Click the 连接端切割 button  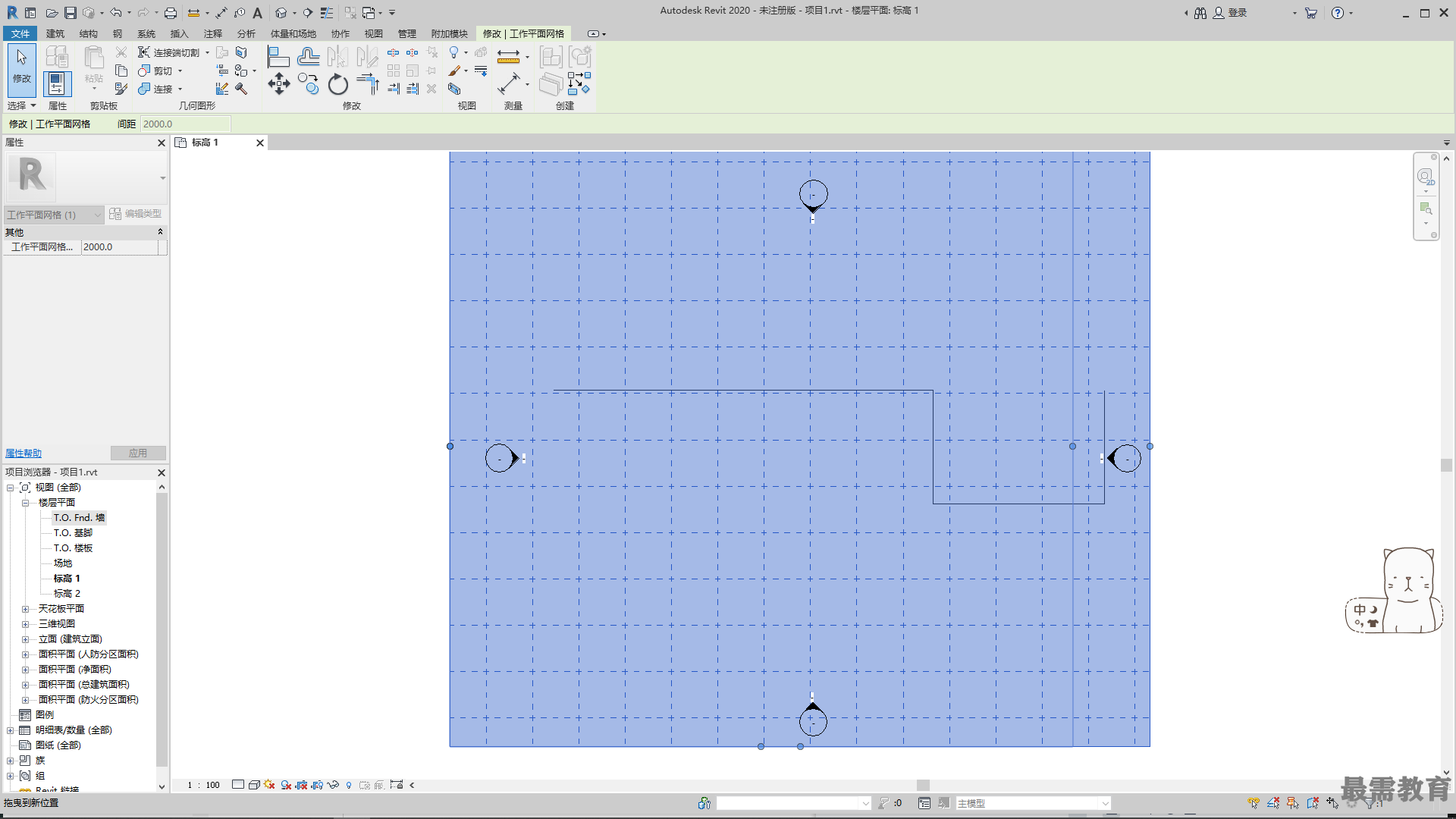click(x=169, y=52)
